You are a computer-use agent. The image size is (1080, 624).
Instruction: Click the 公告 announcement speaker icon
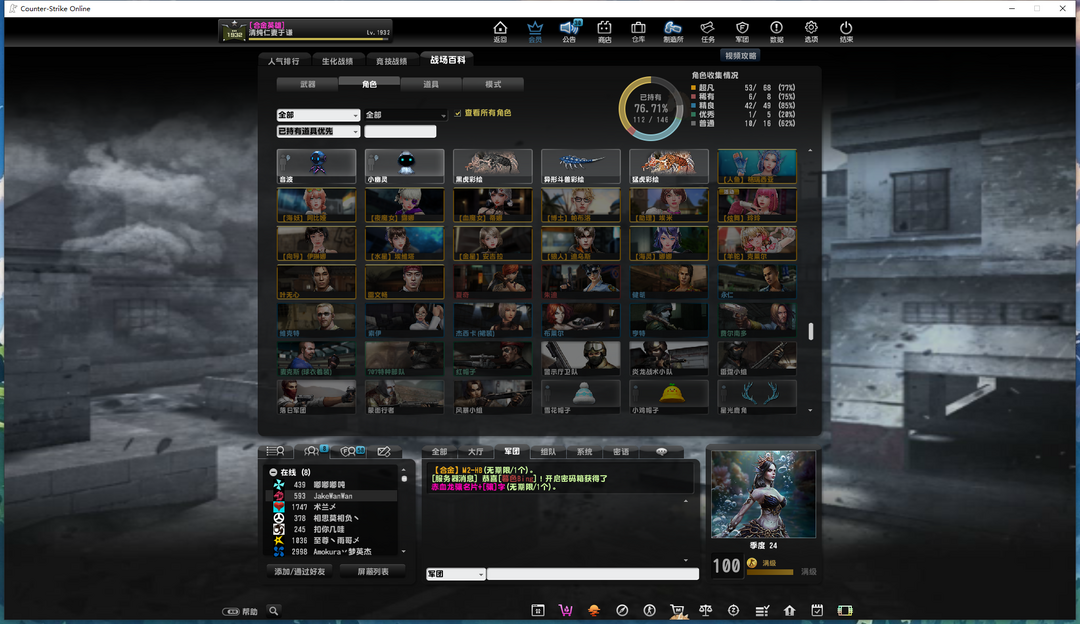point(569,30)
